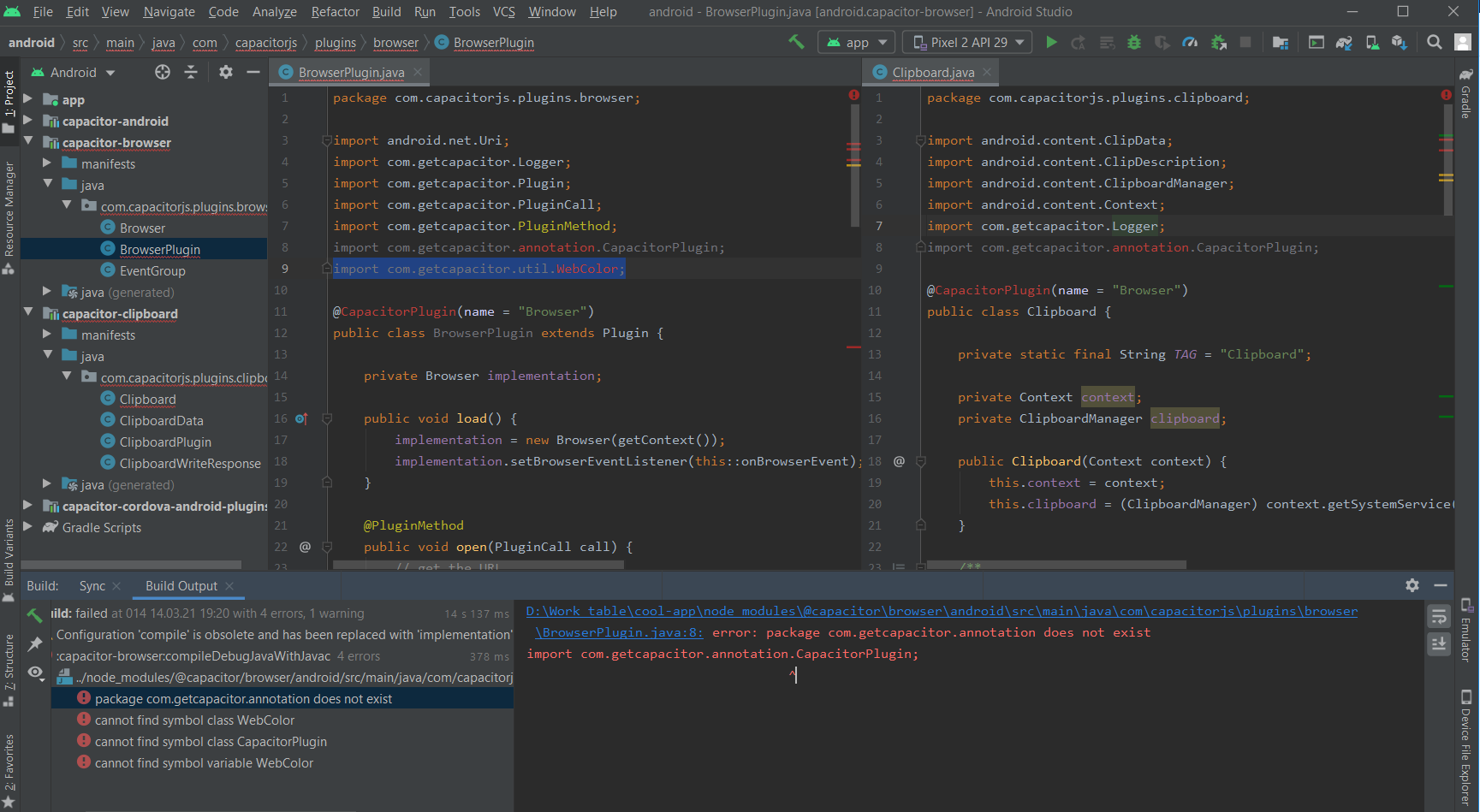The image size is (1480, 812).
Task: Hide the Project panel with minus icon
Action: coord(253,72)
